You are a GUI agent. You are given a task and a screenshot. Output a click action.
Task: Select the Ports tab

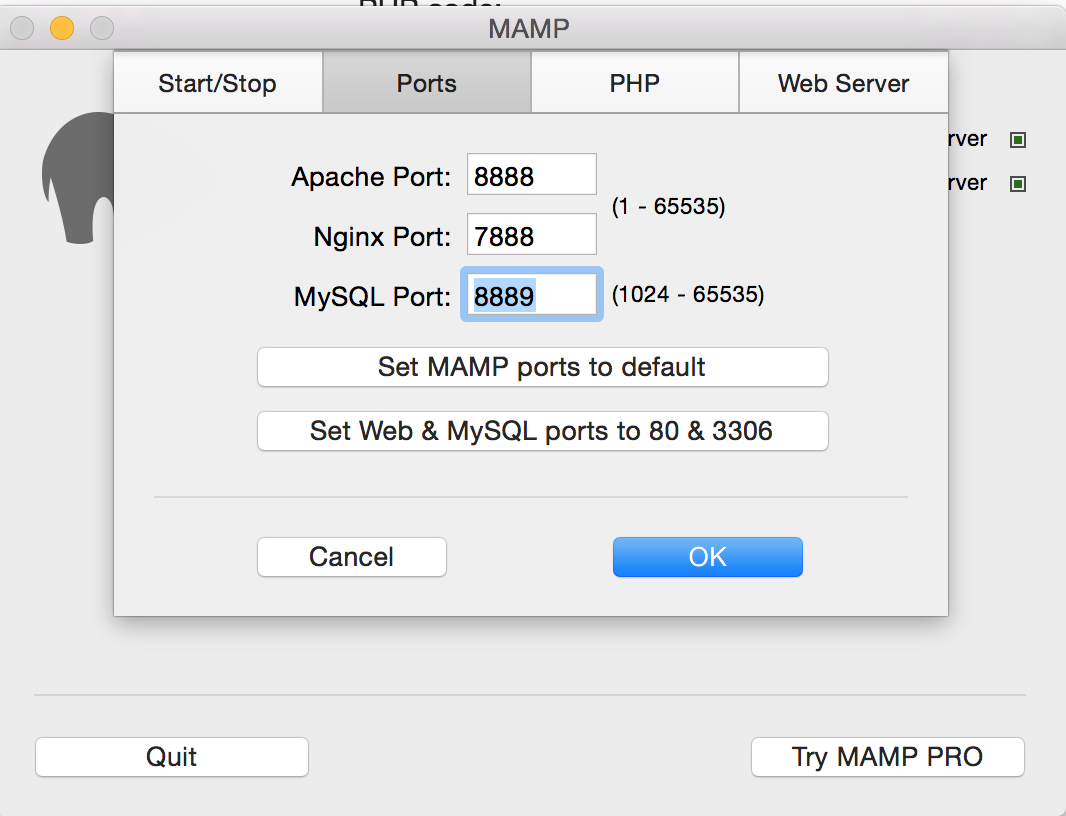[426, 83]
